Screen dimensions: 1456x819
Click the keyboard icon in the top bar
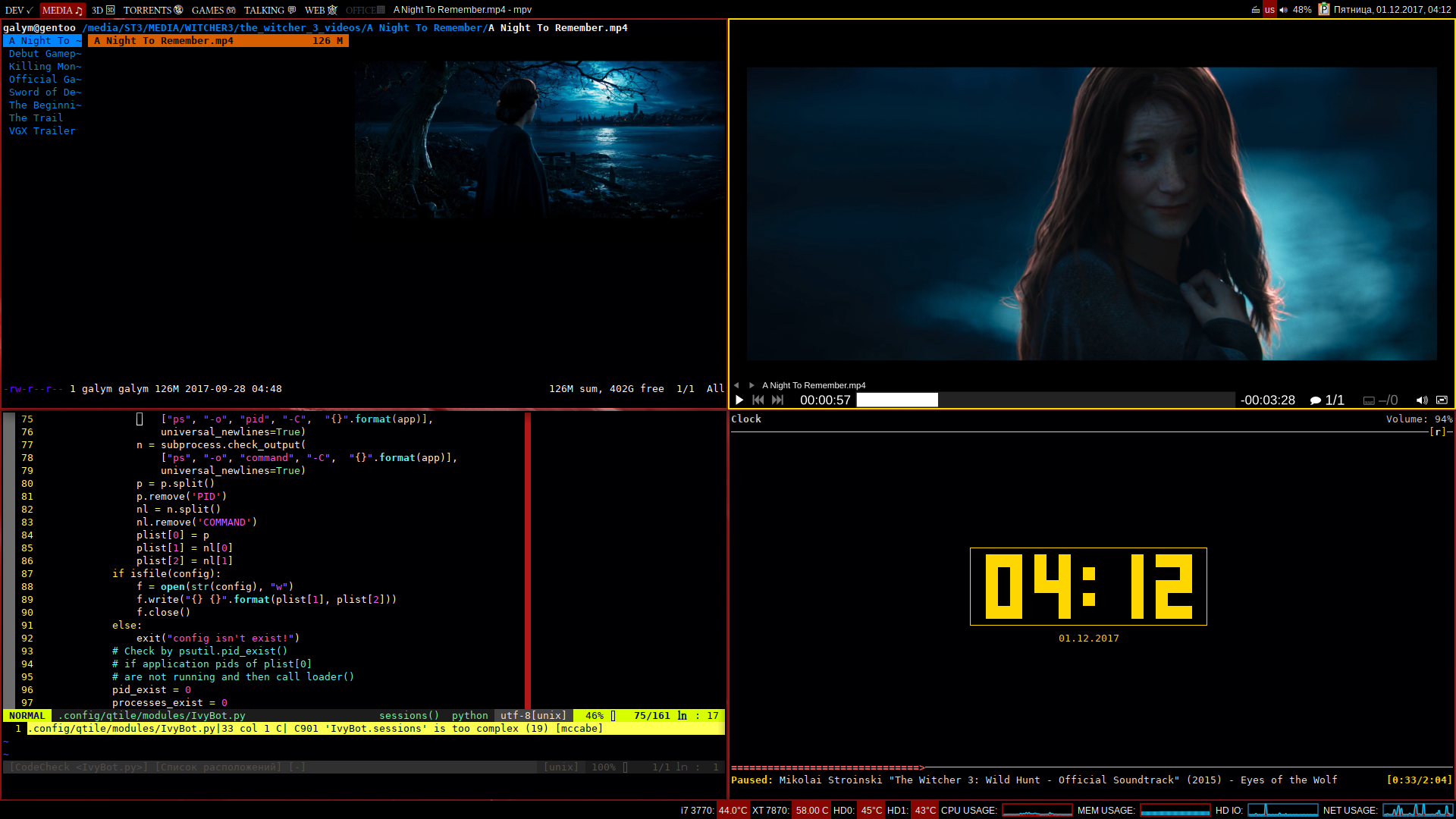tap(1256, 10)
